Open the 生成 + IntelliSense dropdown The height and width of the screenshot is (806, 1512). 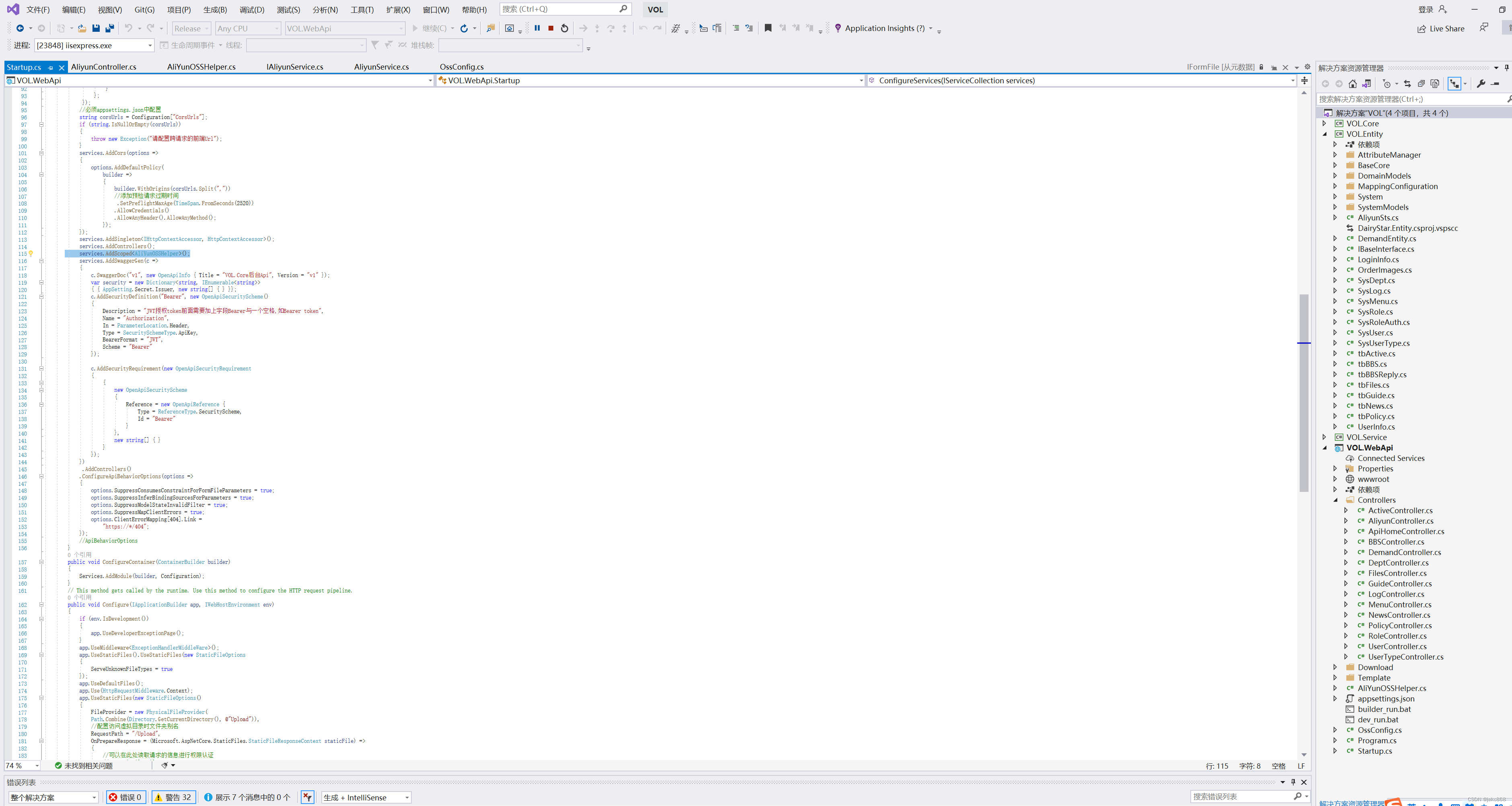366,797
